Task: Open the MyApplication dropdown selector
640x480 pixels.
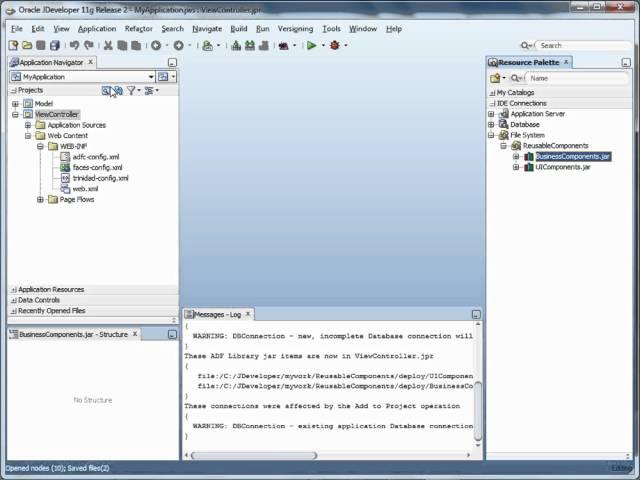Action: (151, 76)
